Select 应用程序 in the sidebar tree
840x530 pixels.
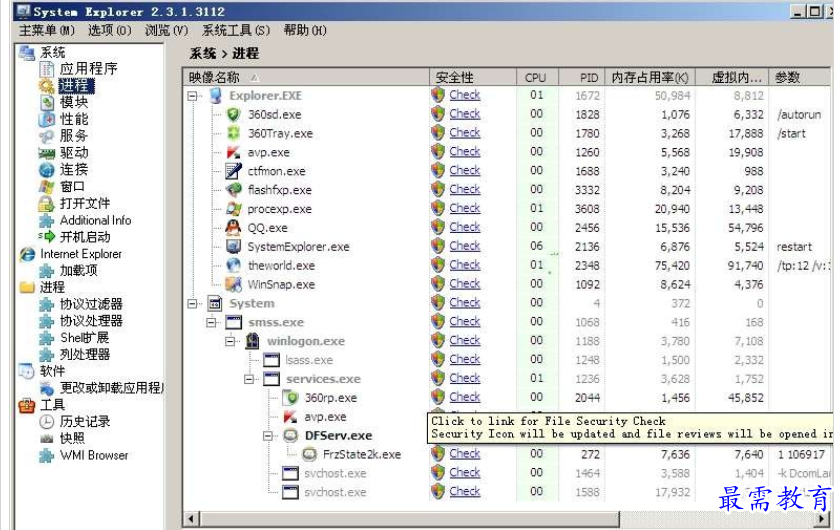(x=88, y=69)
